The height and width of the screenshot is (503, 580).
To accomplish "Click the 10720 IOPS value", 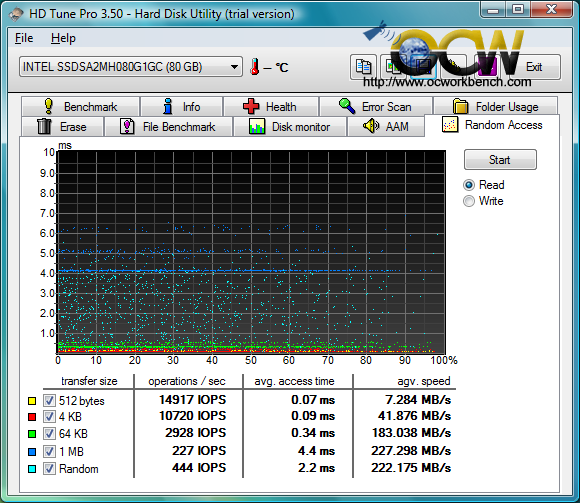I will (x=192, y=416).
